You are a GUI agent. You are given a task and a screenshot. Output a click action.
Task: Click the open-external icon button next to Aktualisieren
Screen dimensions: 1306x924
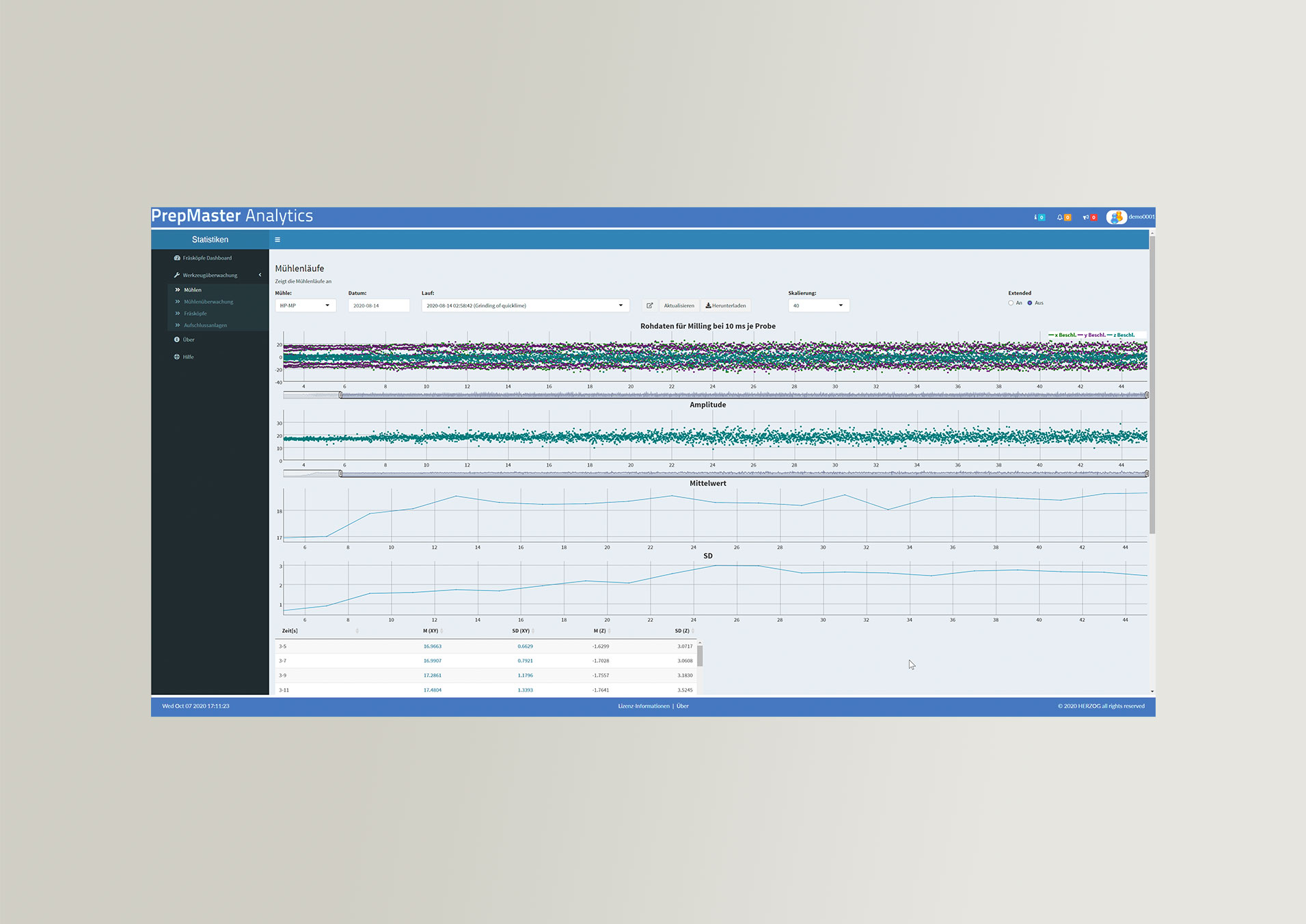(x=650, y=305)
